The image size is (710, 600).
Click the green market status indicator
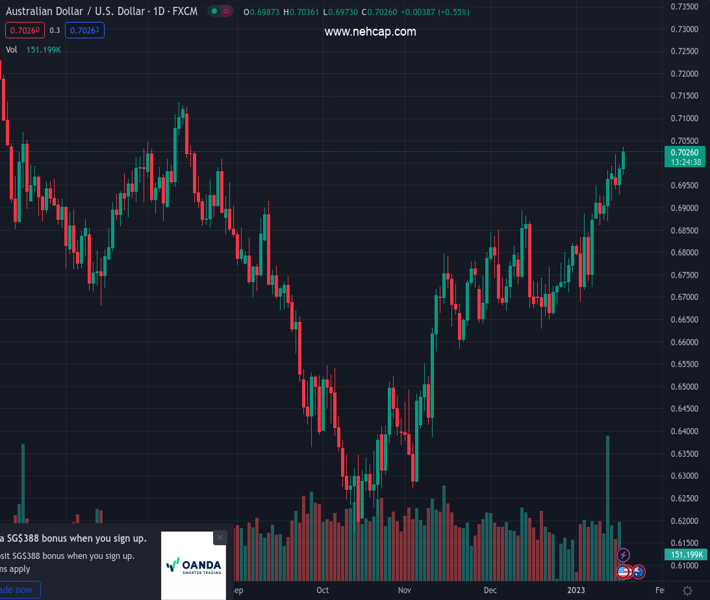pos(214,12)
